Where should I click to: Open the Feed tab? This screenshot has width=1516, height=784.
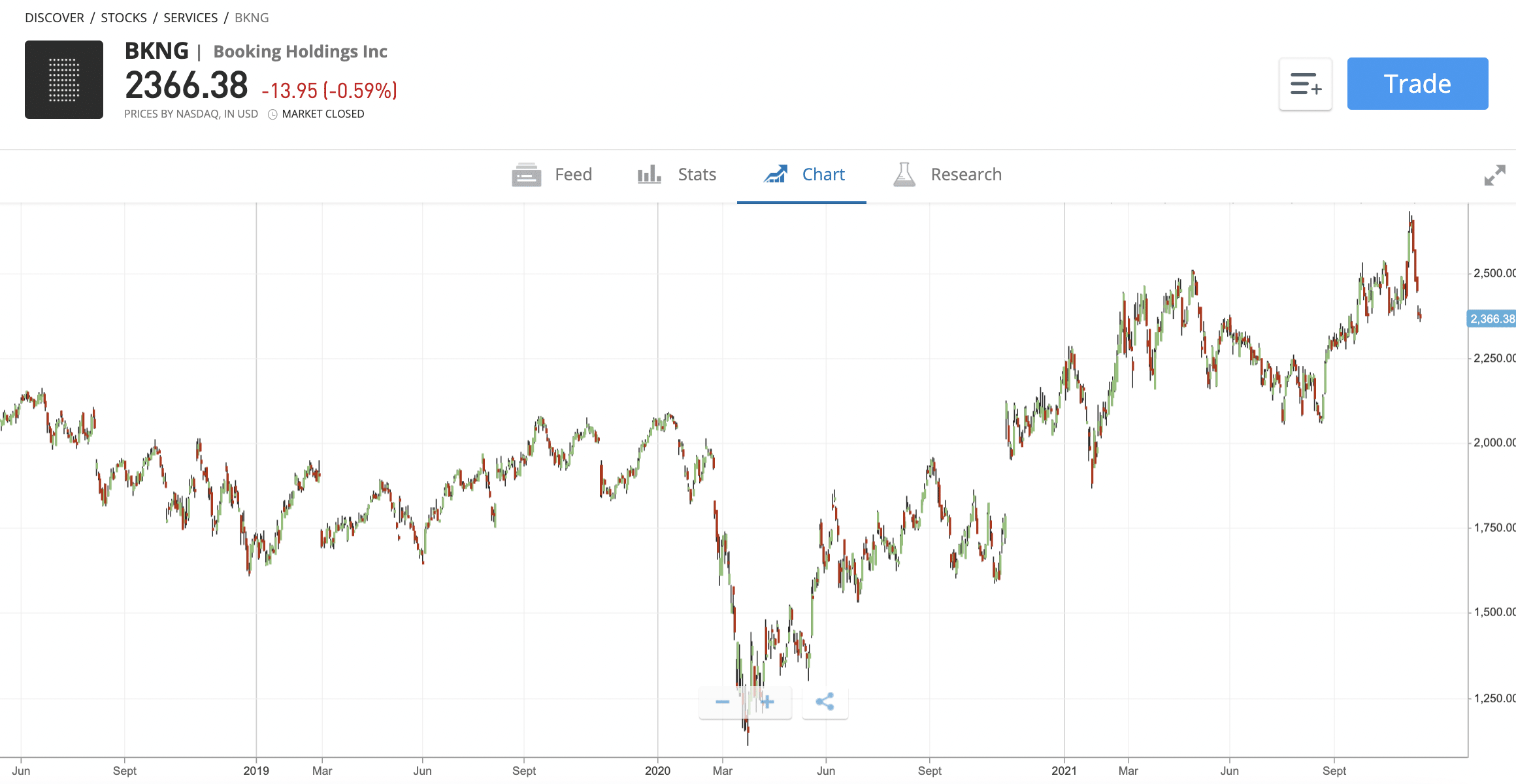552,174
